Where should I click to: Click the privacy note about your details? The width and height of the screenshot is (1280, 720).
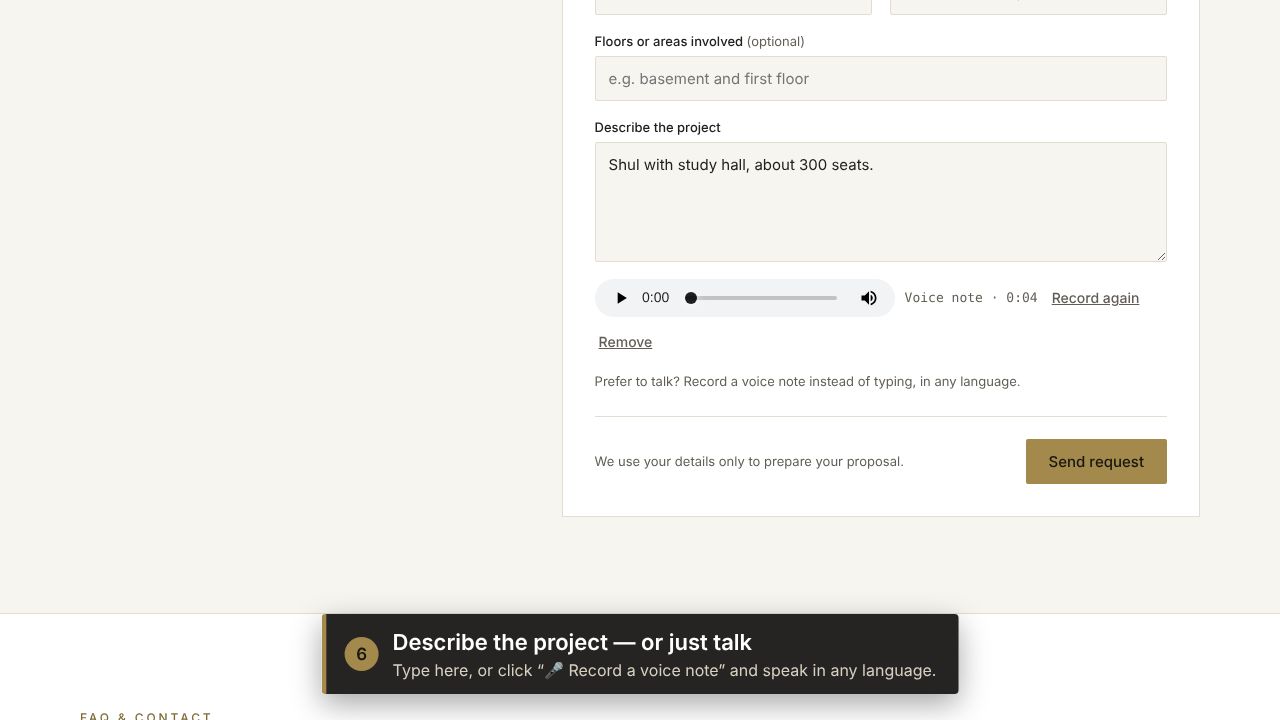[x=749, y=462]
